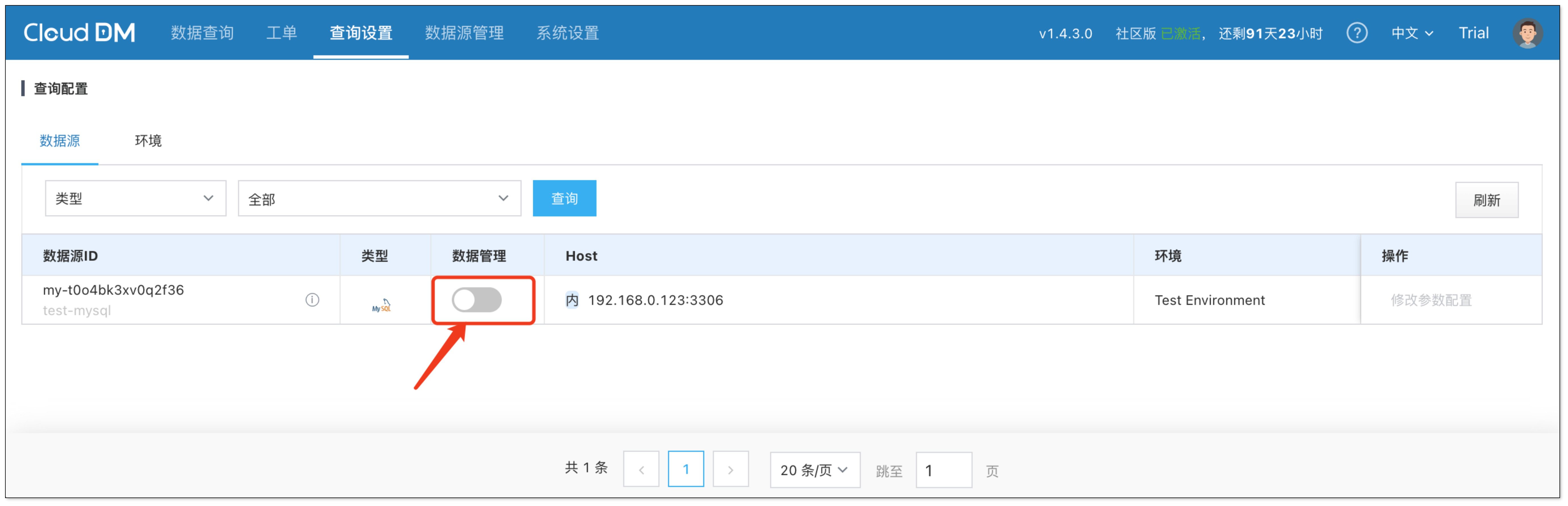Click the 修改参数配置 link
Viewport: 1568px width, 506px height.
pyautogui.click(x=1430, y=300)
